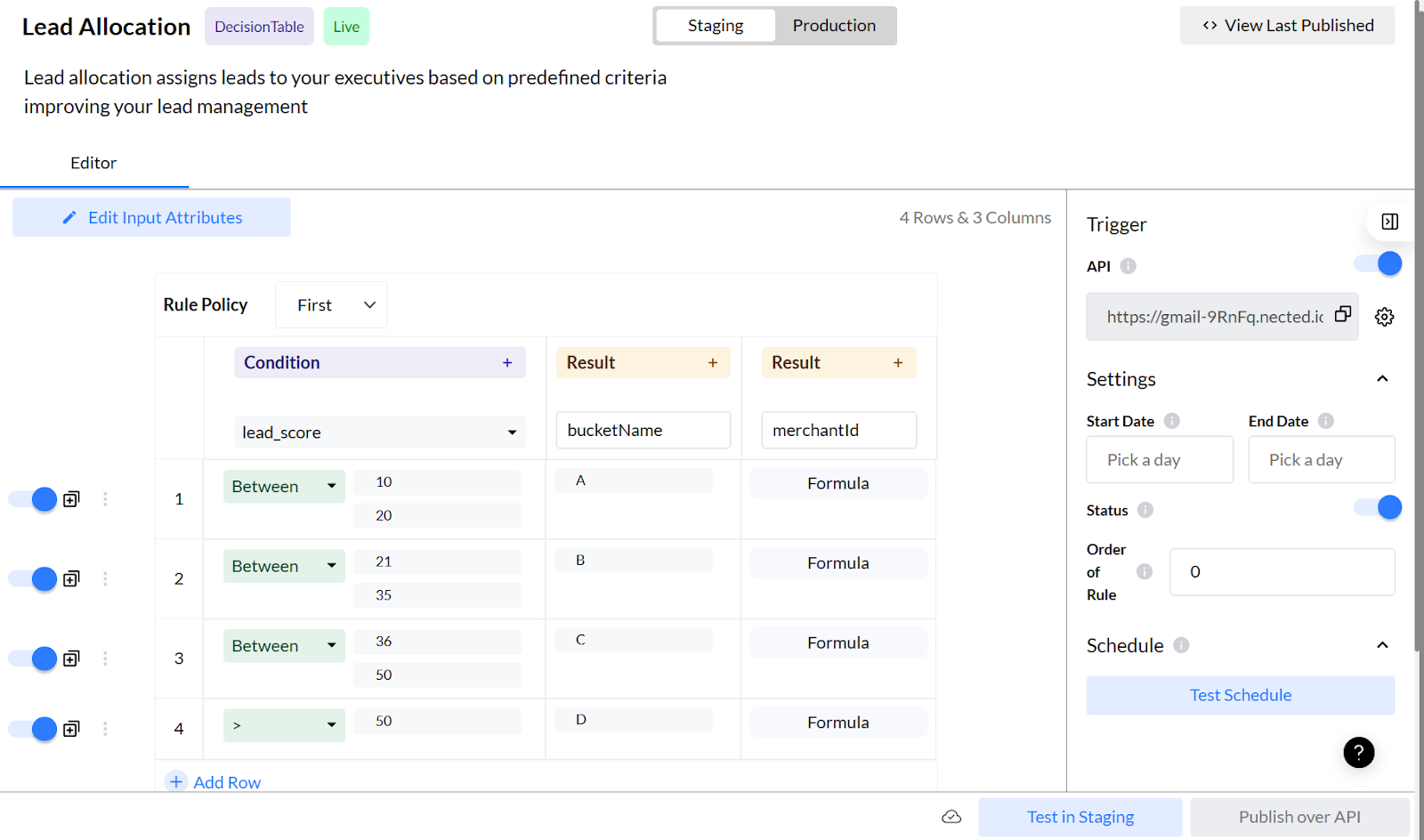
Task: Open the lead_score attribute dropdown
Action: (379, 432)
